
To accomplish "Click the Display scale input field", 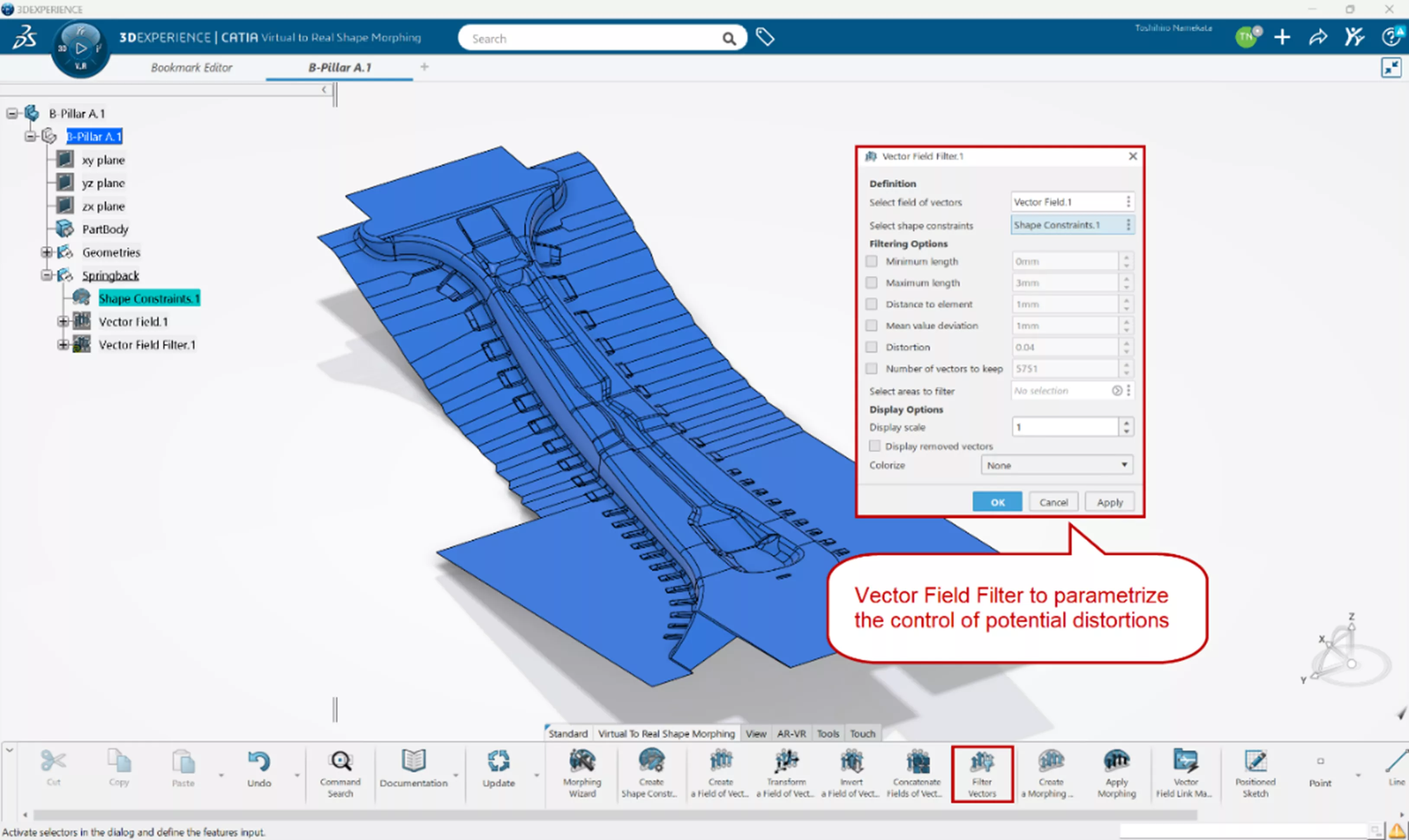I will coord(1064,427).
